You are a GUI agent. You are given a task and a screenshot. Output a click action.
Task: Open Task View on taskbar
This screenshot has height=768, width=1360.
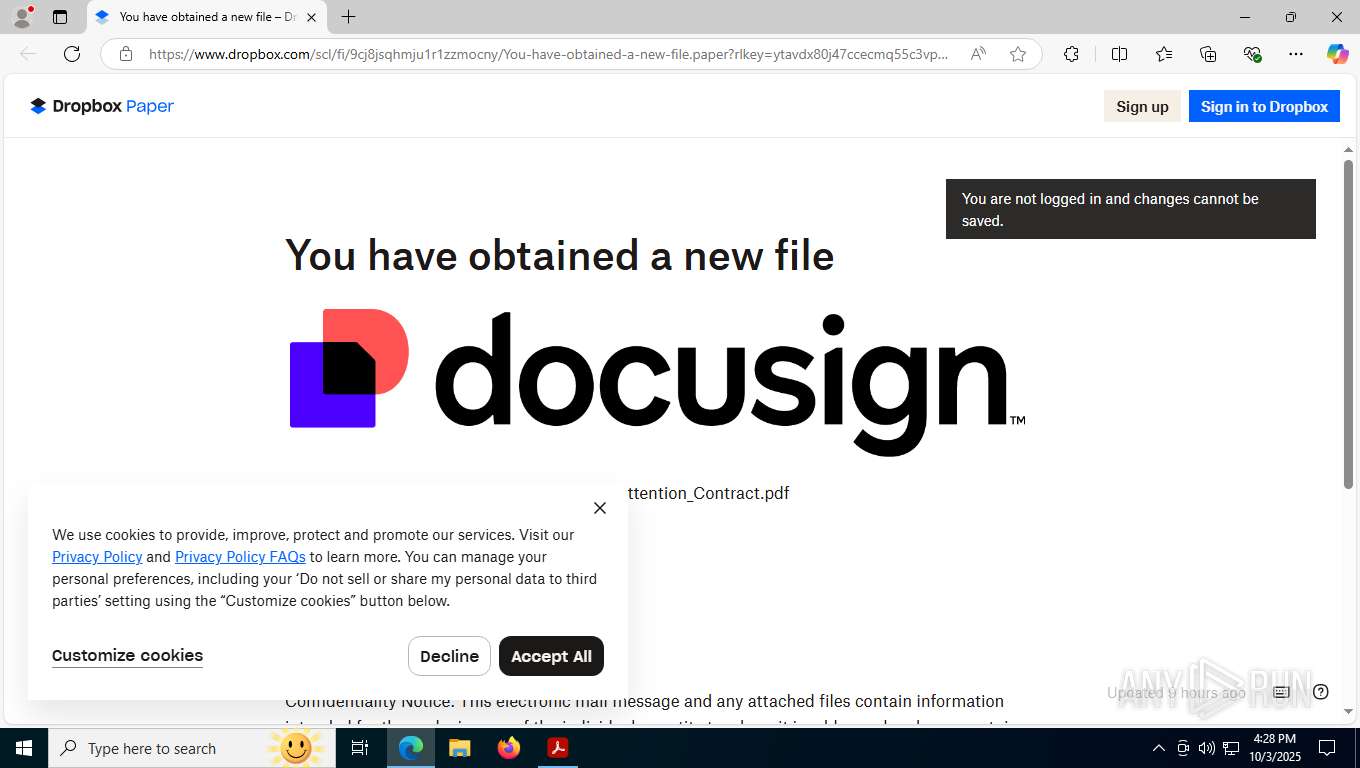click(x=360, y=748)
